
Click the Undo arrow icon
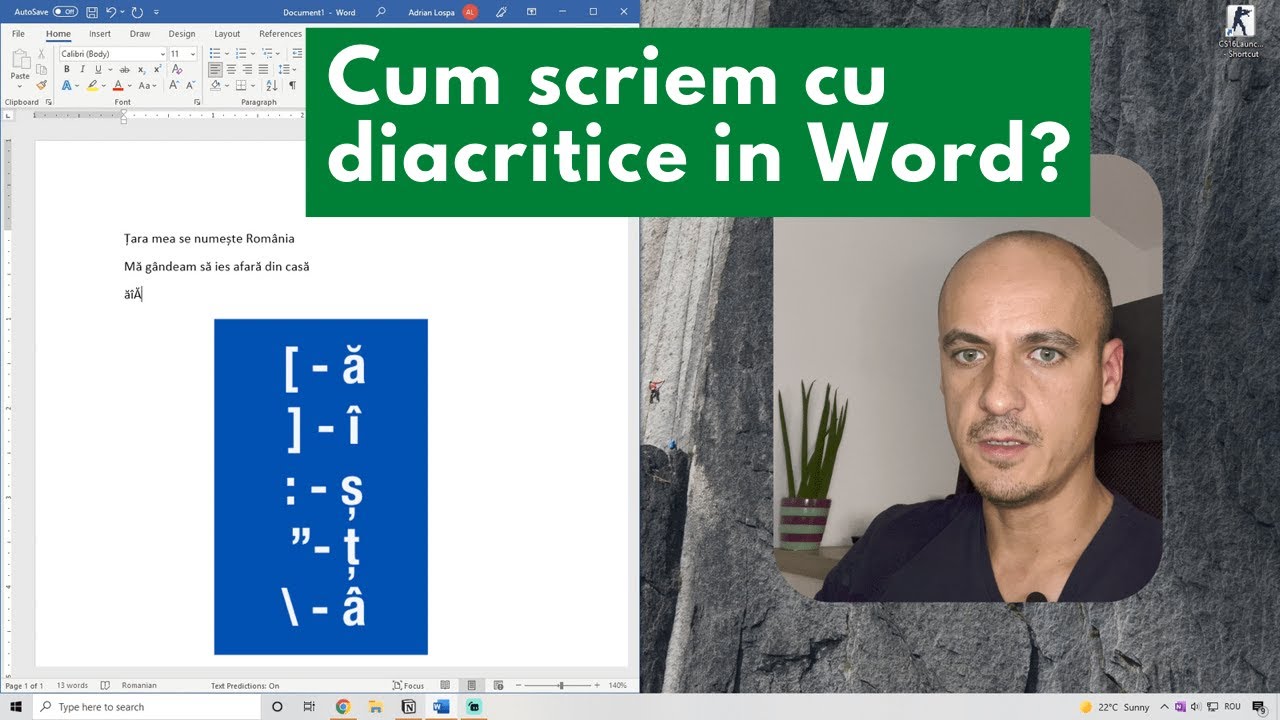(111, 12)
